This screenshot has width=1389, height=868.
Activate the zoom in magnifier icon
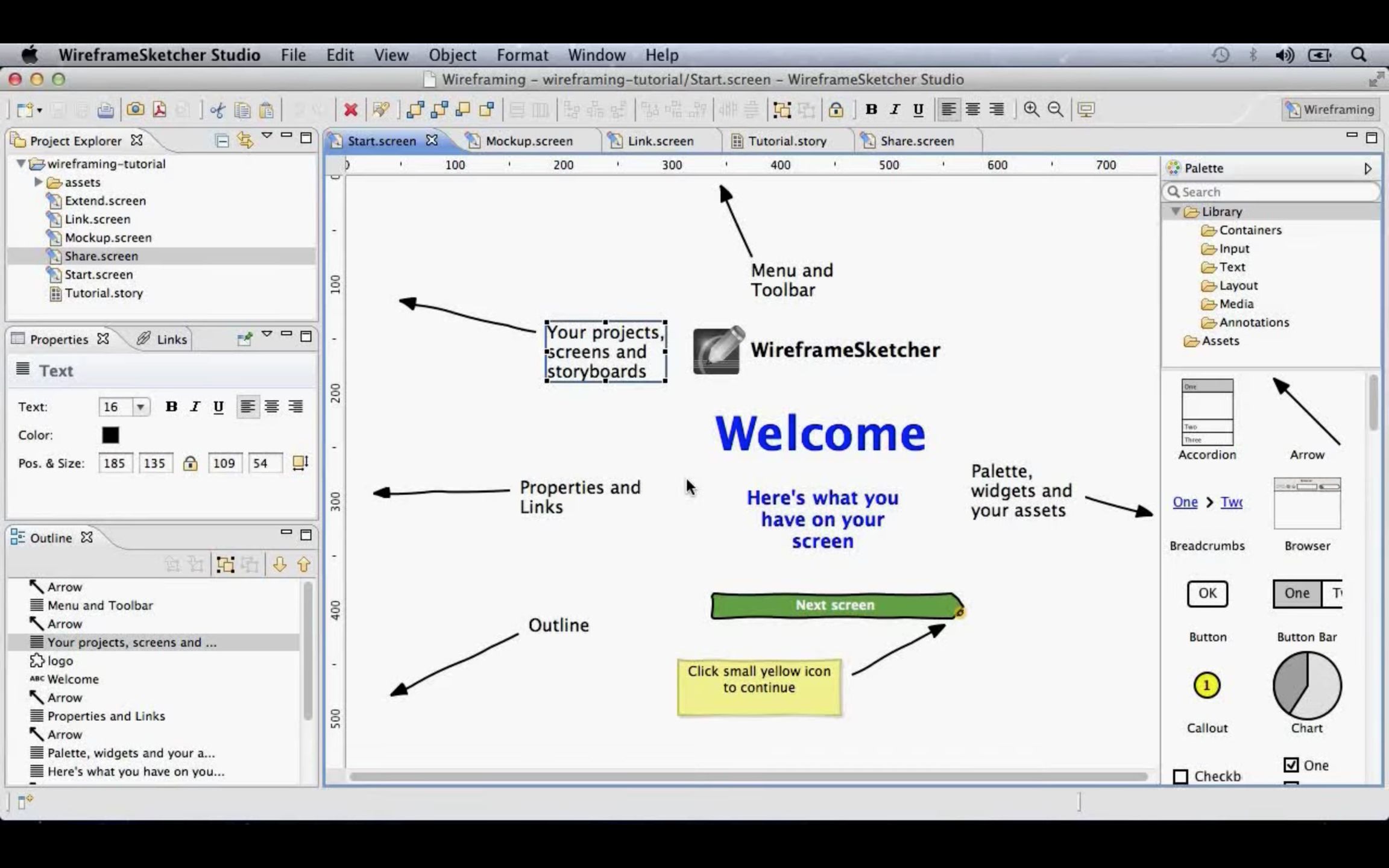(1032, 110)
